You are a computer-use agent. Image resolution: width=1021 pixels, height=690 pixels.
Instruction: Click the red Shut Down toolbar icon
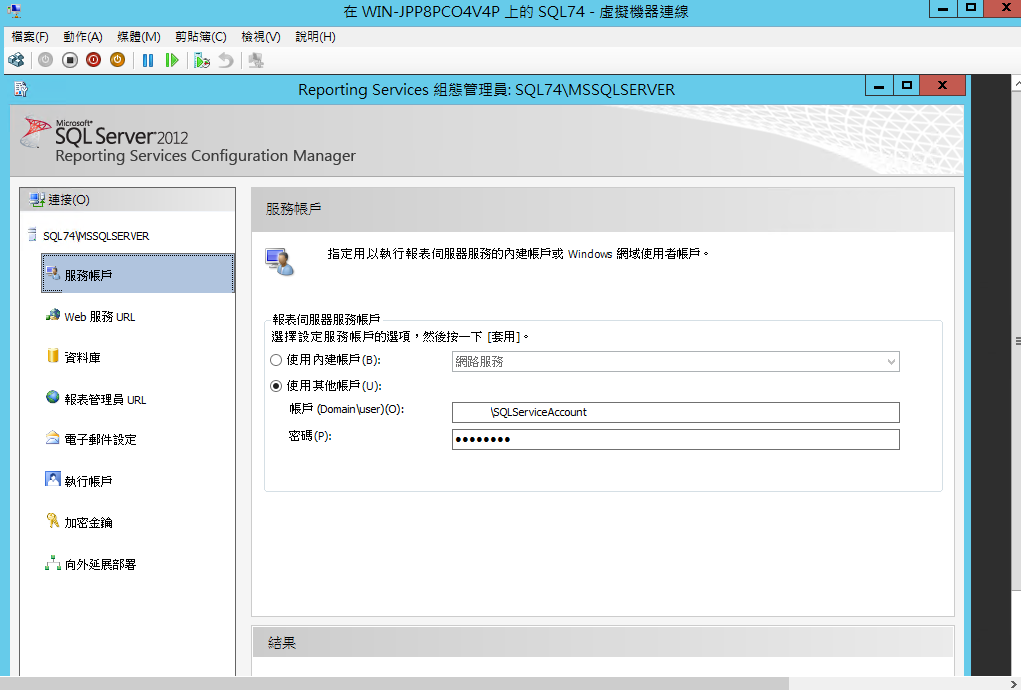point(93,61)
